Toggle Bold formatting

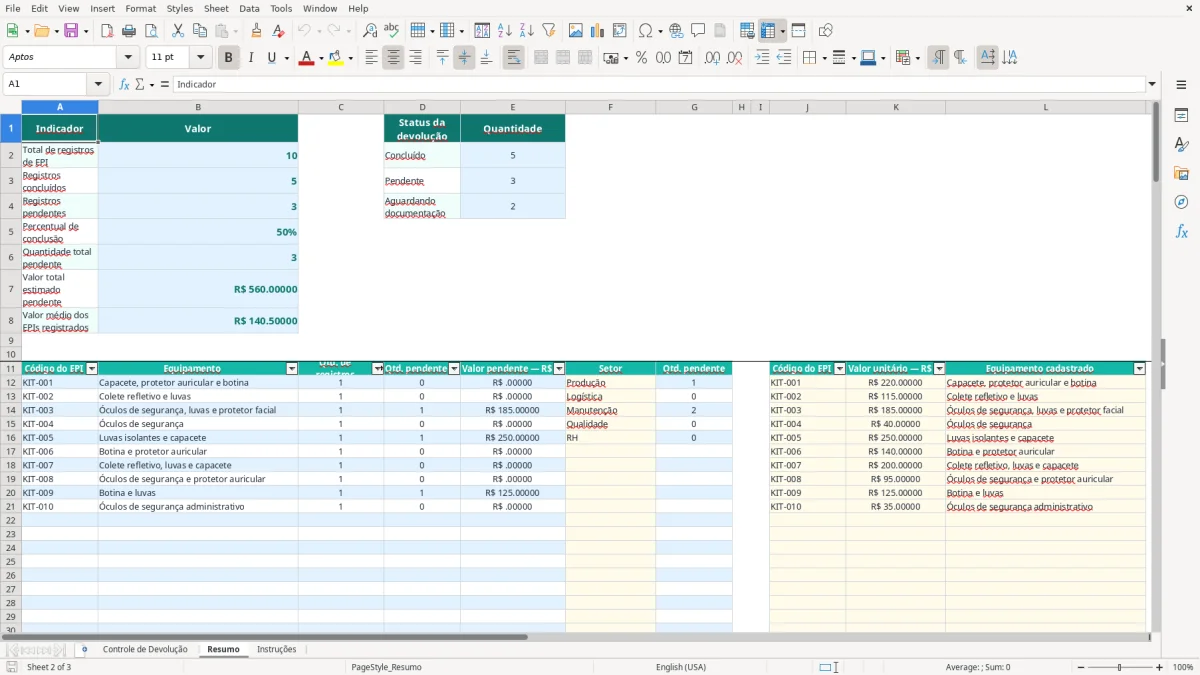coord(228,58)
